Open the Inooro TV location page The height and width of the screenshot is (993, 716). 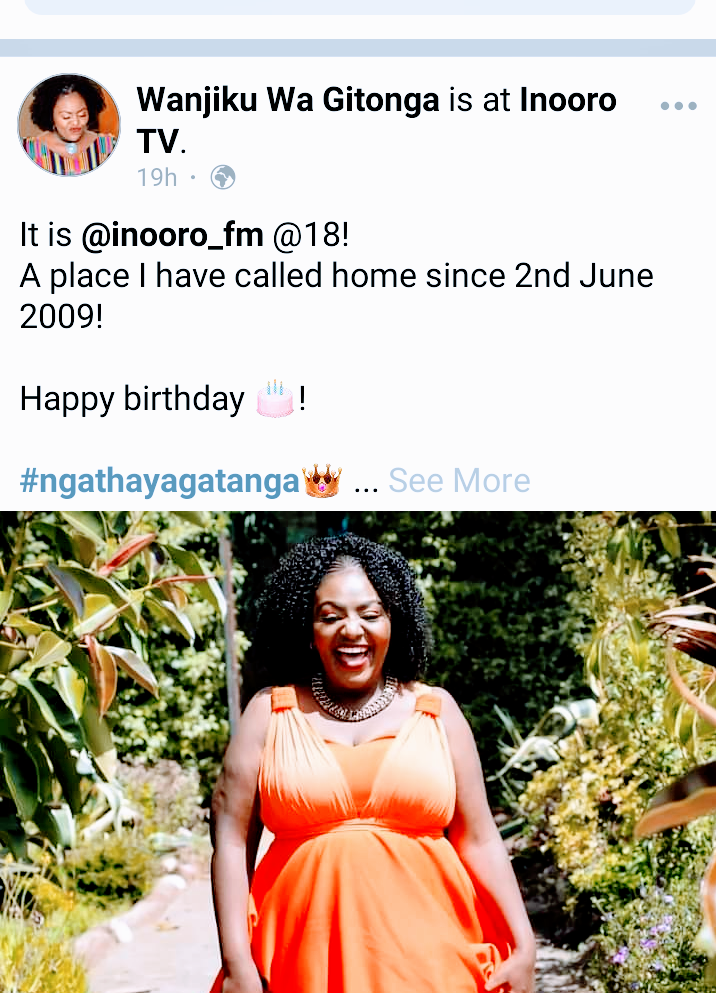pyautogui.click(x=377, y=120)
